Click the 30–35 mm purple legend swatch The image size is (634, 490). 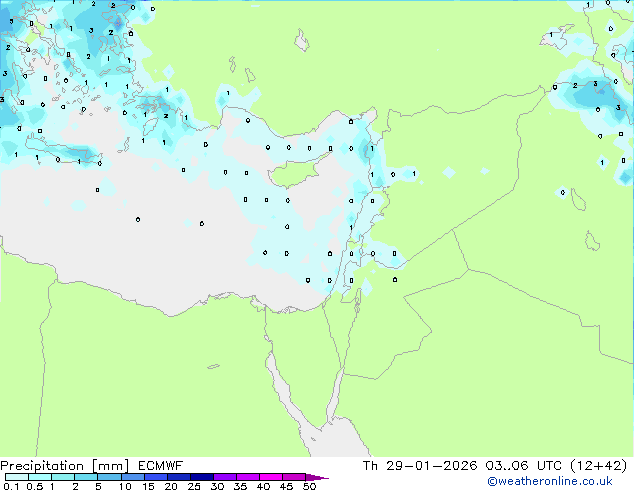(225, 477)
